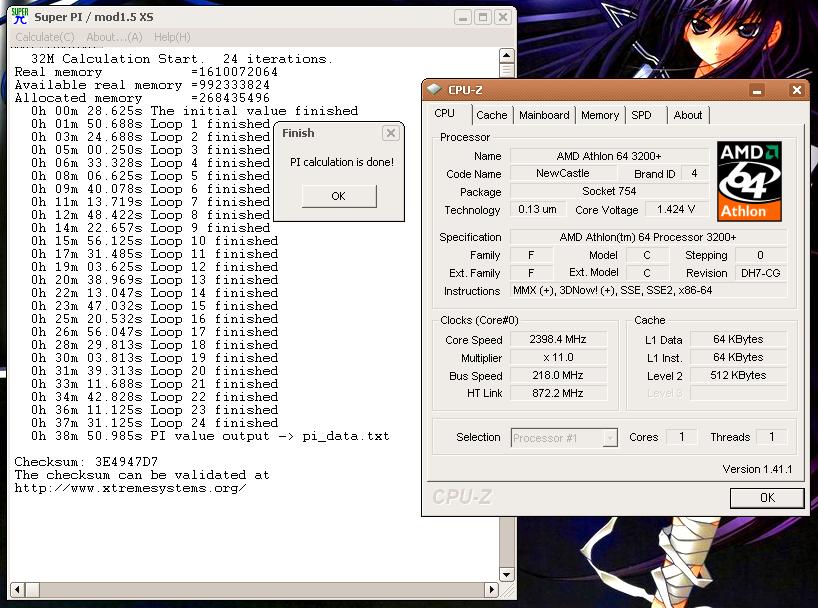The width and height of the screenshot is (818, 608).
Task: Click the Specification field text
Action: 647,237
